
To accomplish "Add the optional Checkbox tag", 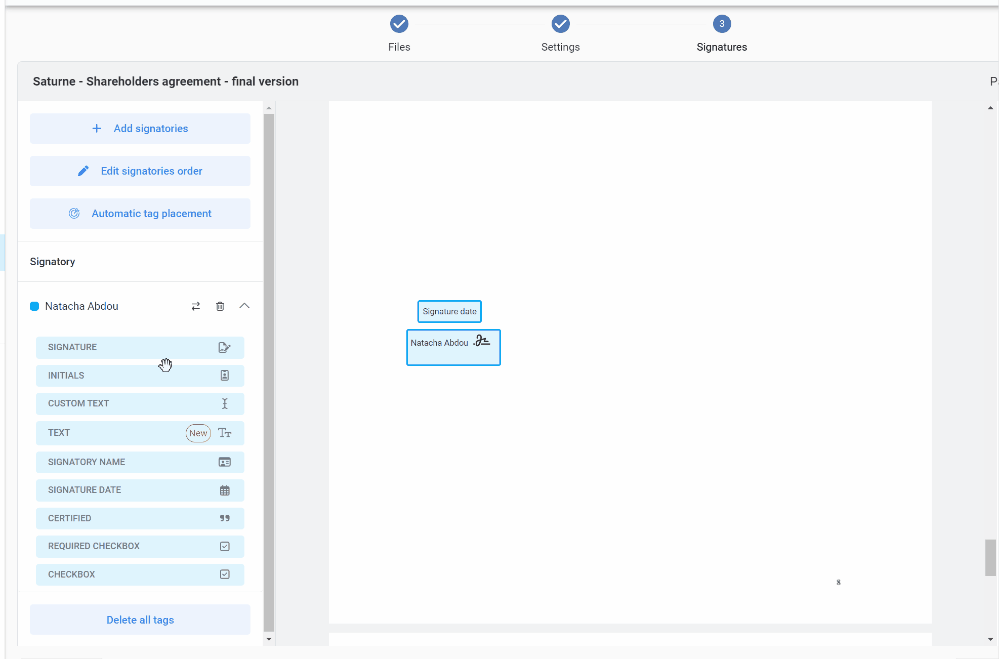I will (140, 575).
